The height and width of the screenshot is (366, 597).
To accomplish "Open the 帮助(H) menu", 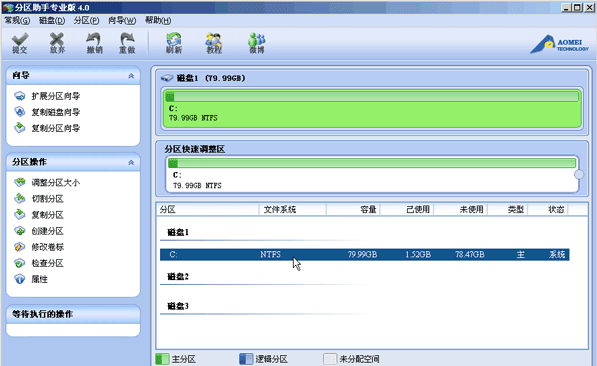I will (158, 21).
